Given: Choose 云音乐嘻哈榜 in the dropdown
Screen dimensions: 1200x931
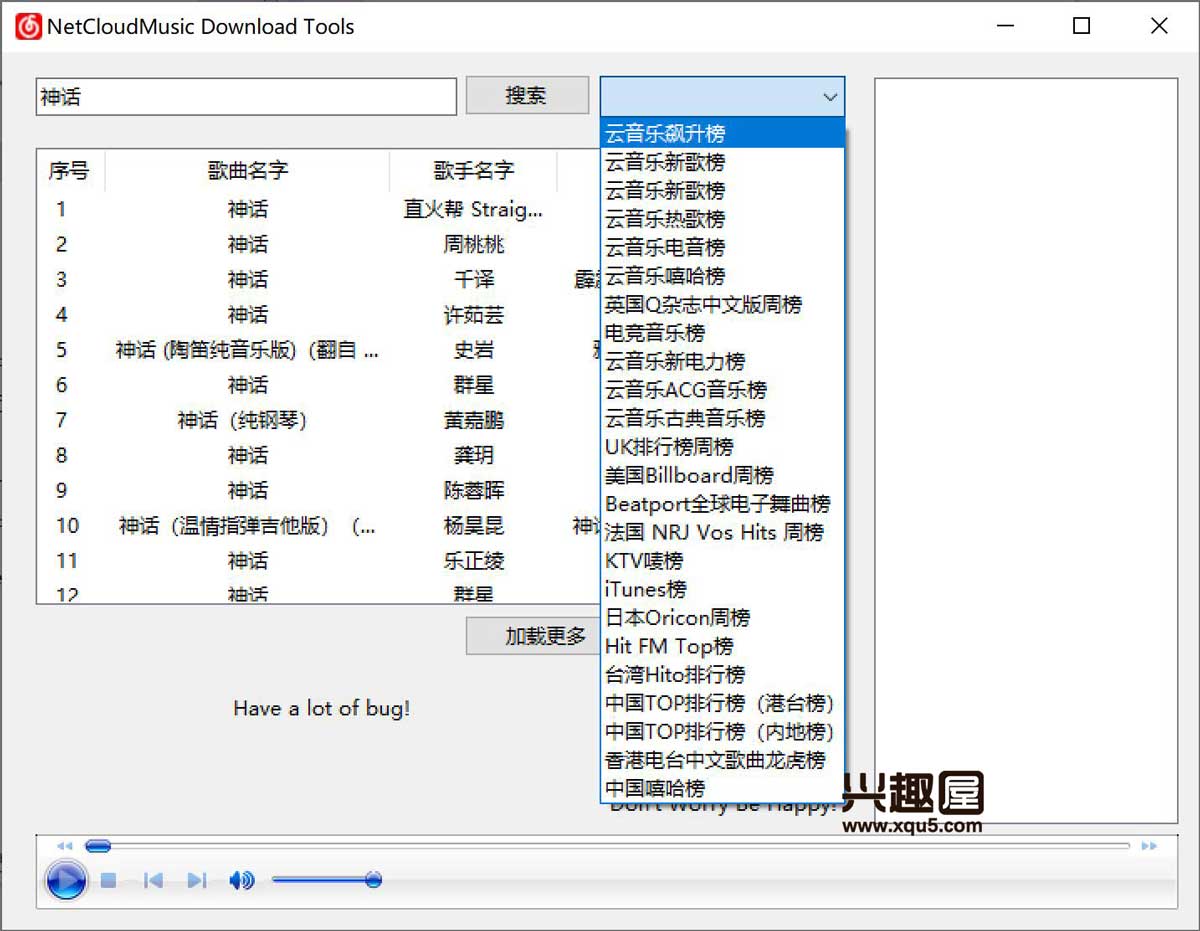Looking at the screenshot, I should click(723, 276).
